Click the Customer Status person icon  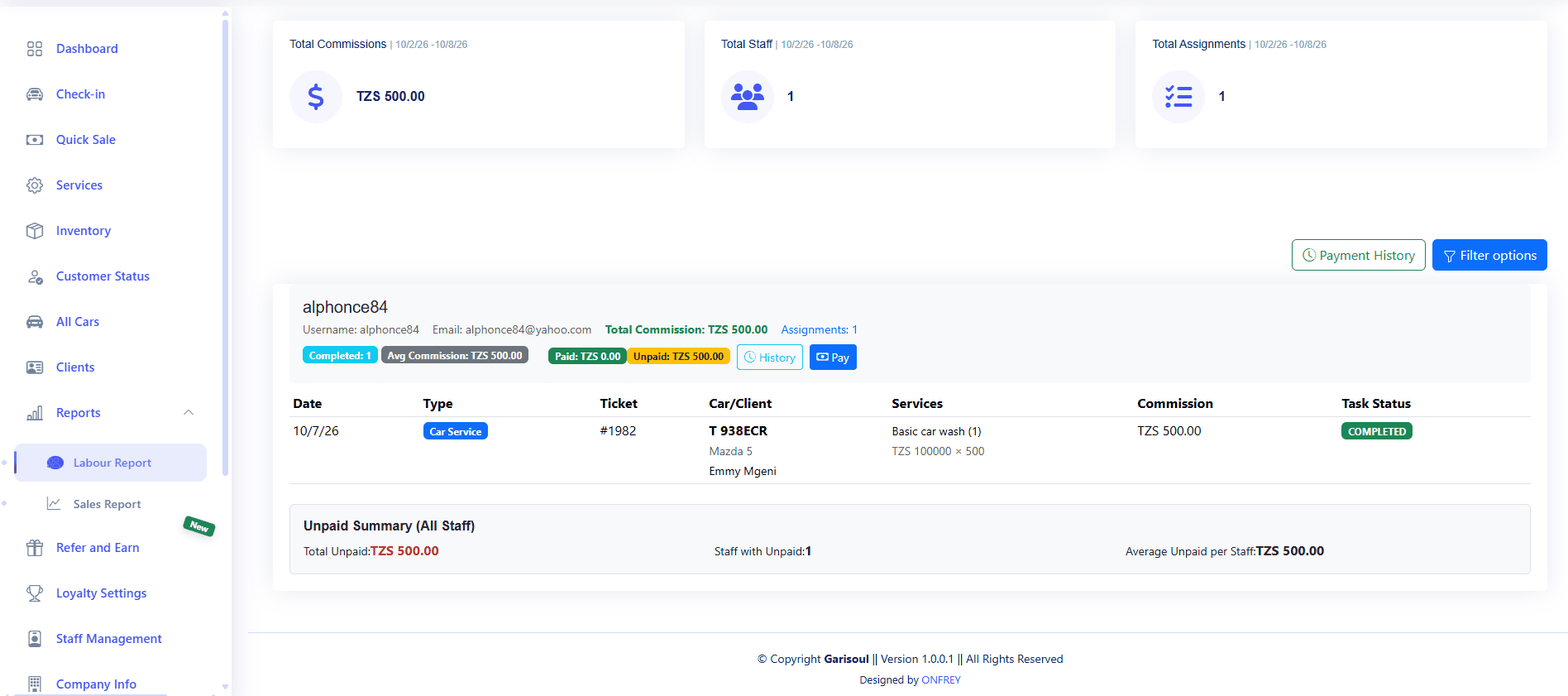[x=35, y=276]
